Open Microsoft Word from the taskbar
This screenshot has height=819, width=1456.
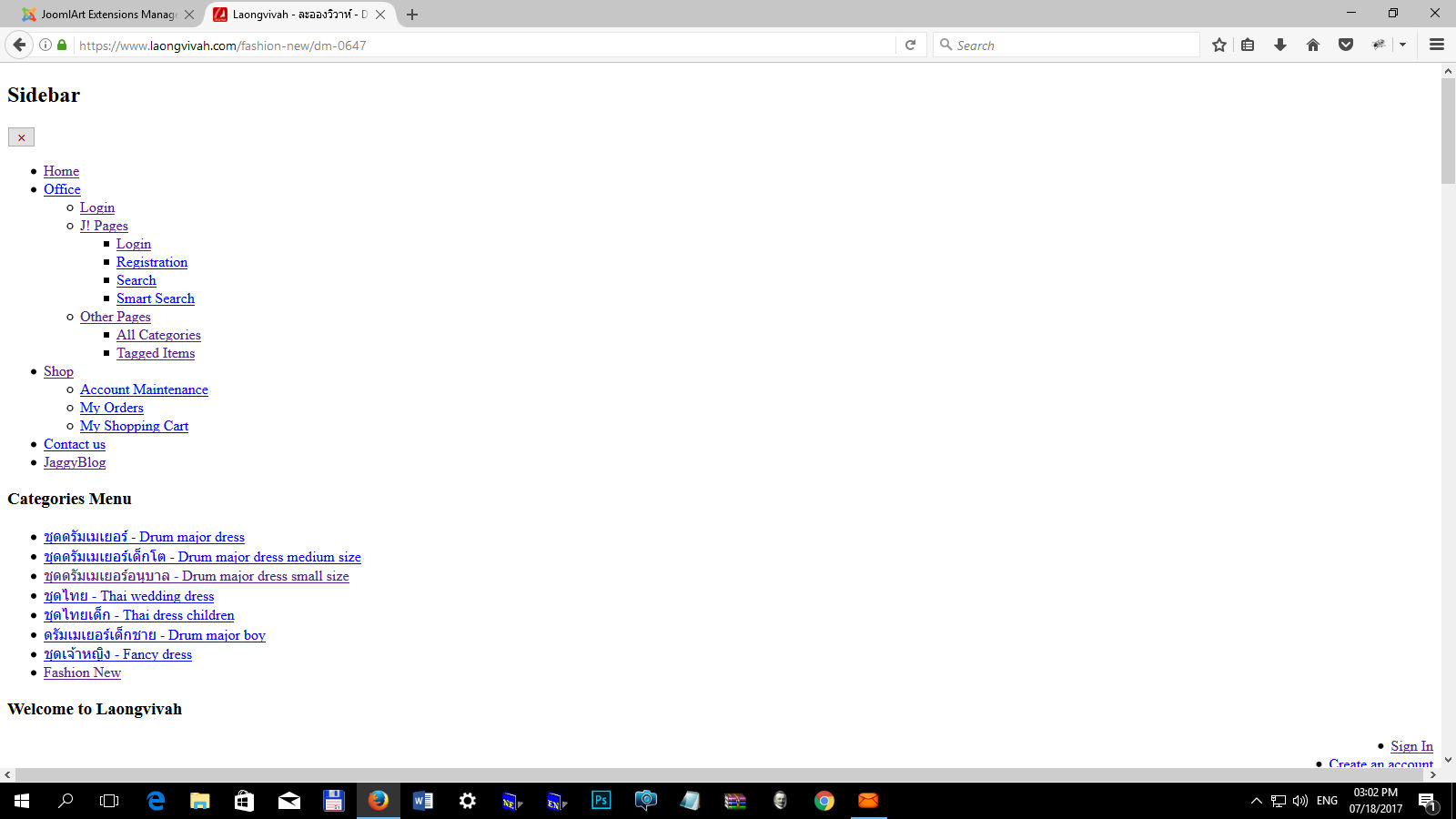[x=423, y=801]
